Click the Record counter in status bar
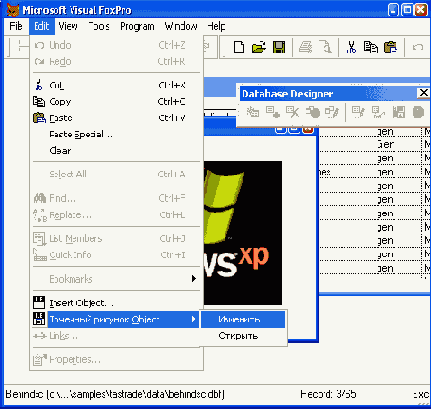Screen dimensions: 431x409 coord(328,394)
